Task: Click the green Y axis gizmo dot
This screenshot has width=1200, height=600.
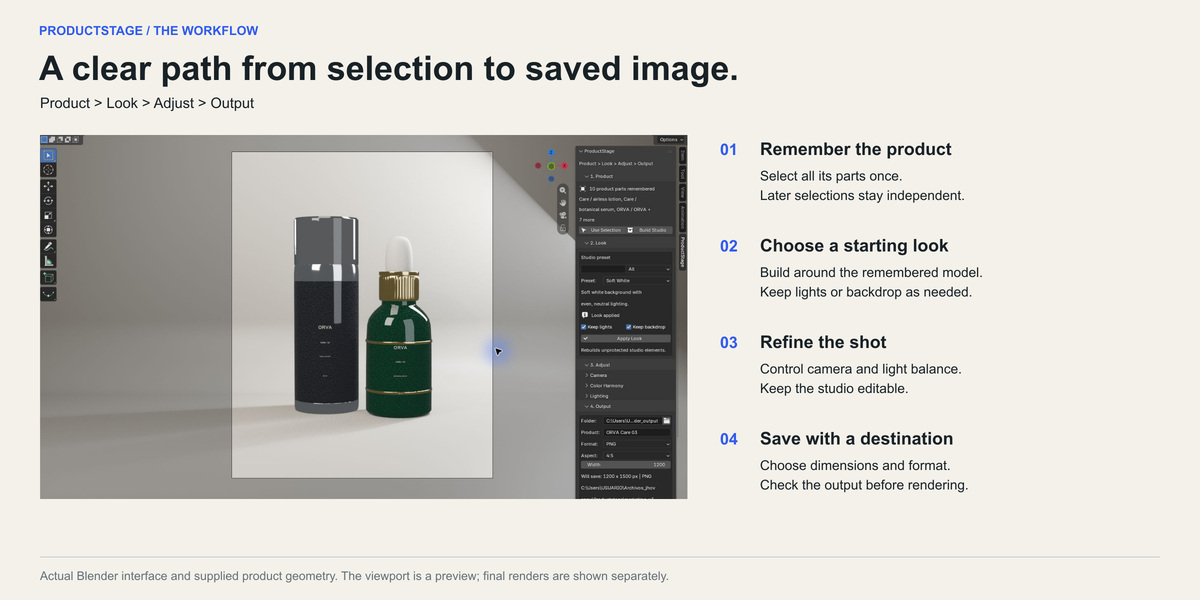Action: point(551,166)
